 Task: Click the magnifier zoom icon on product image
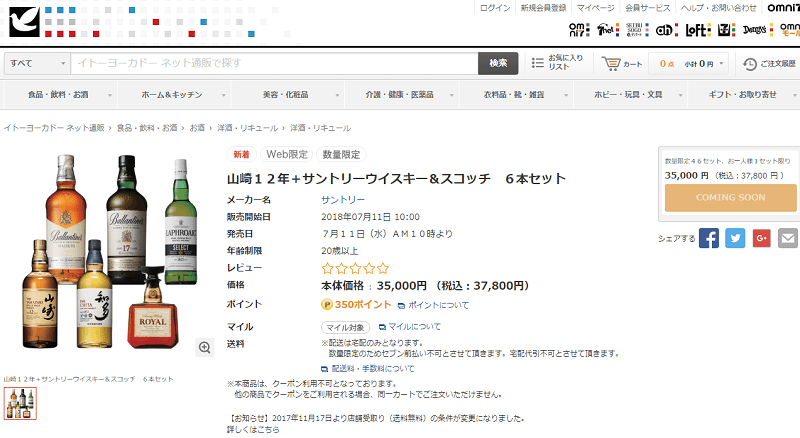click(x=205, y=348)
